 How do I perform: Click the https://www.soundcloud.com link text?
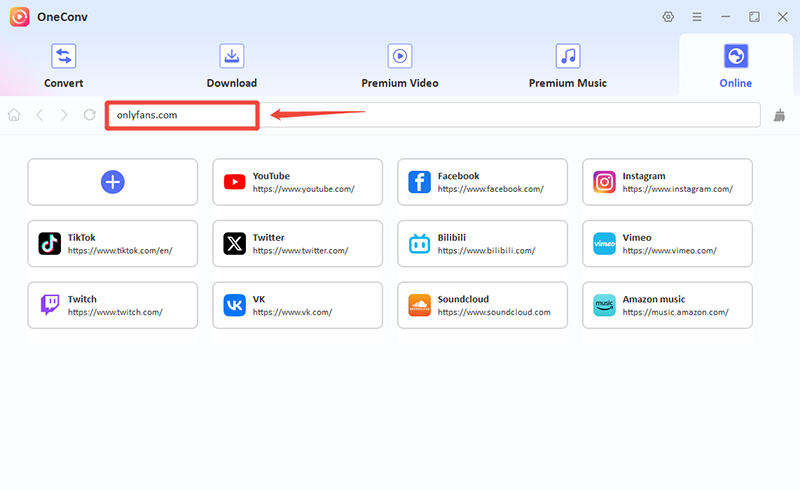click(x=494, y=312)
